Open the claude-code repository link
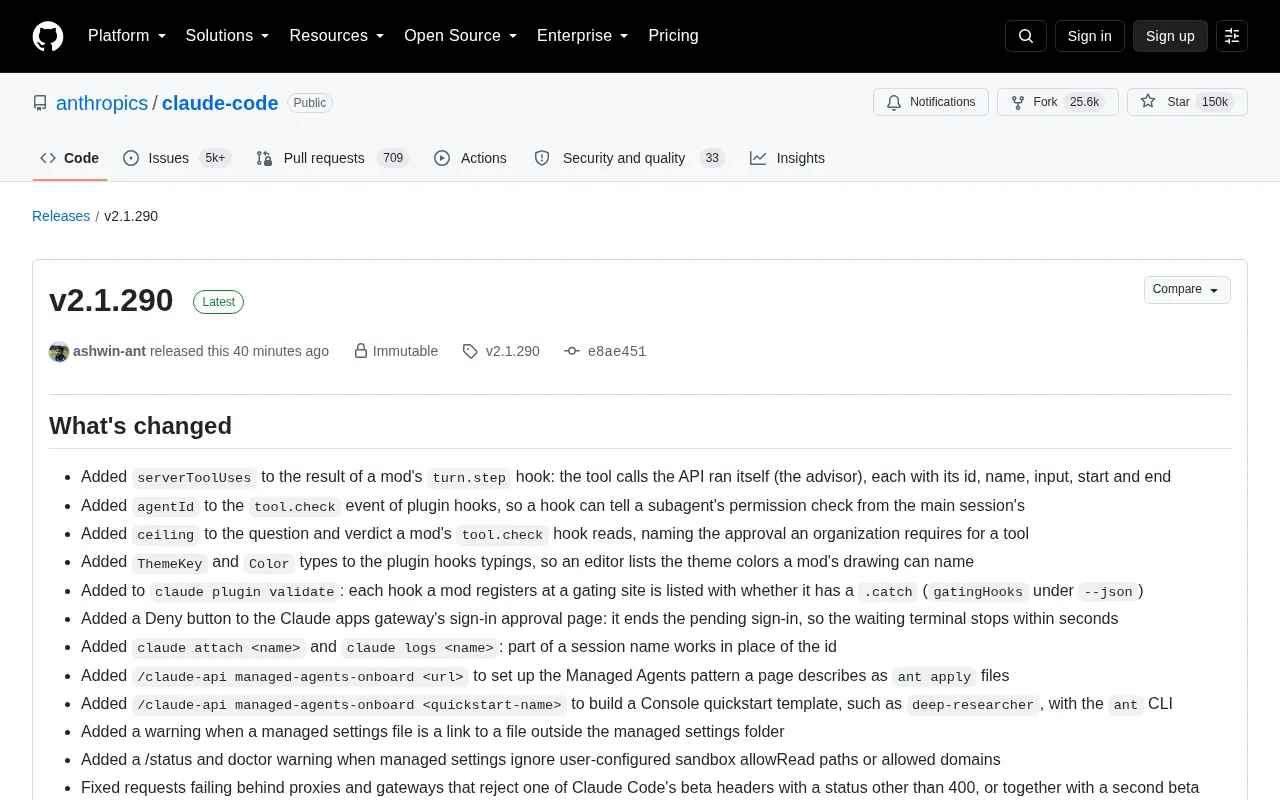The image size is (1280, 800). (220, 103)
